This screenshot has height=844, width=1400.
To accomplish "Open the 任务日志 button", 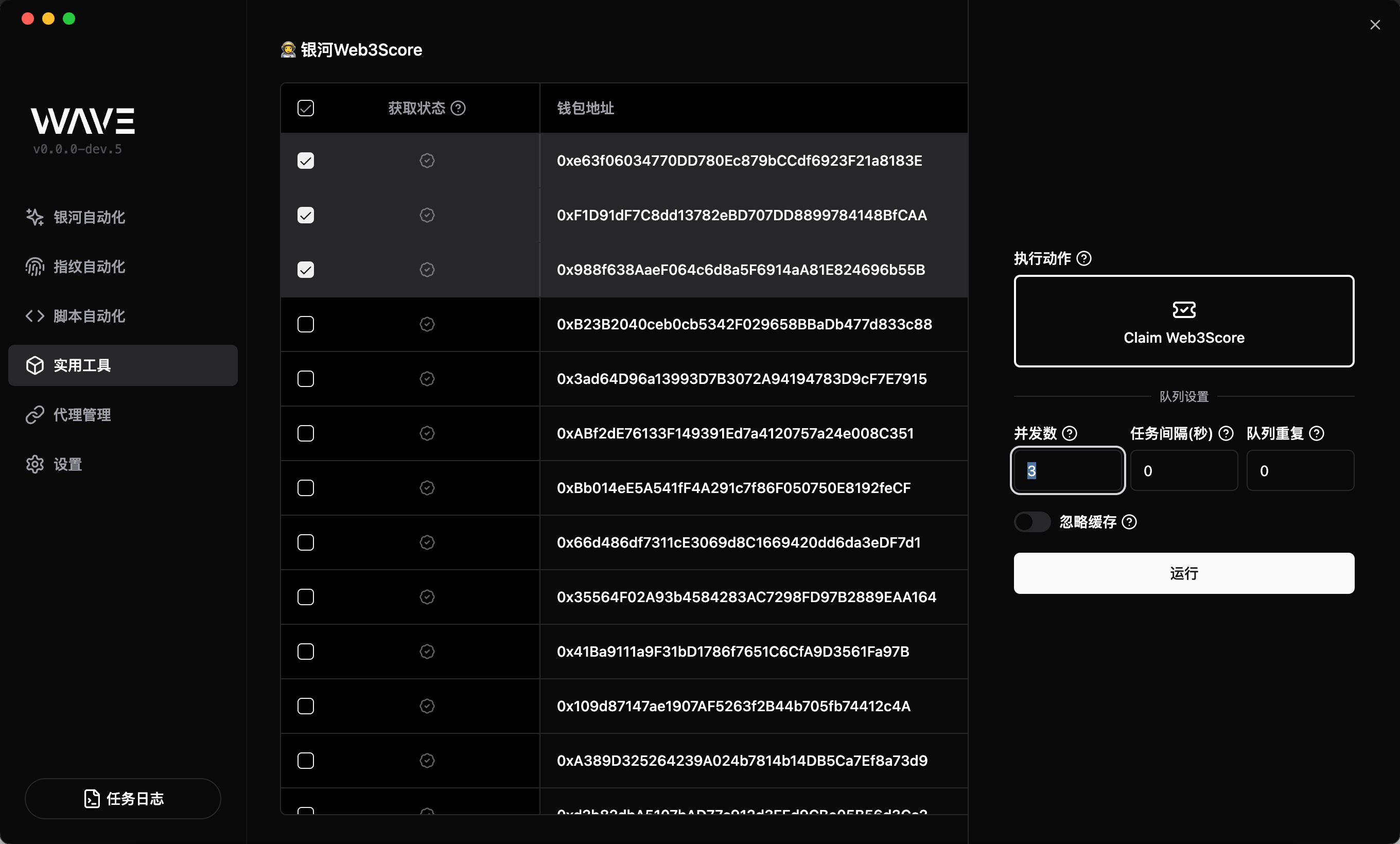I will [122, 798].
